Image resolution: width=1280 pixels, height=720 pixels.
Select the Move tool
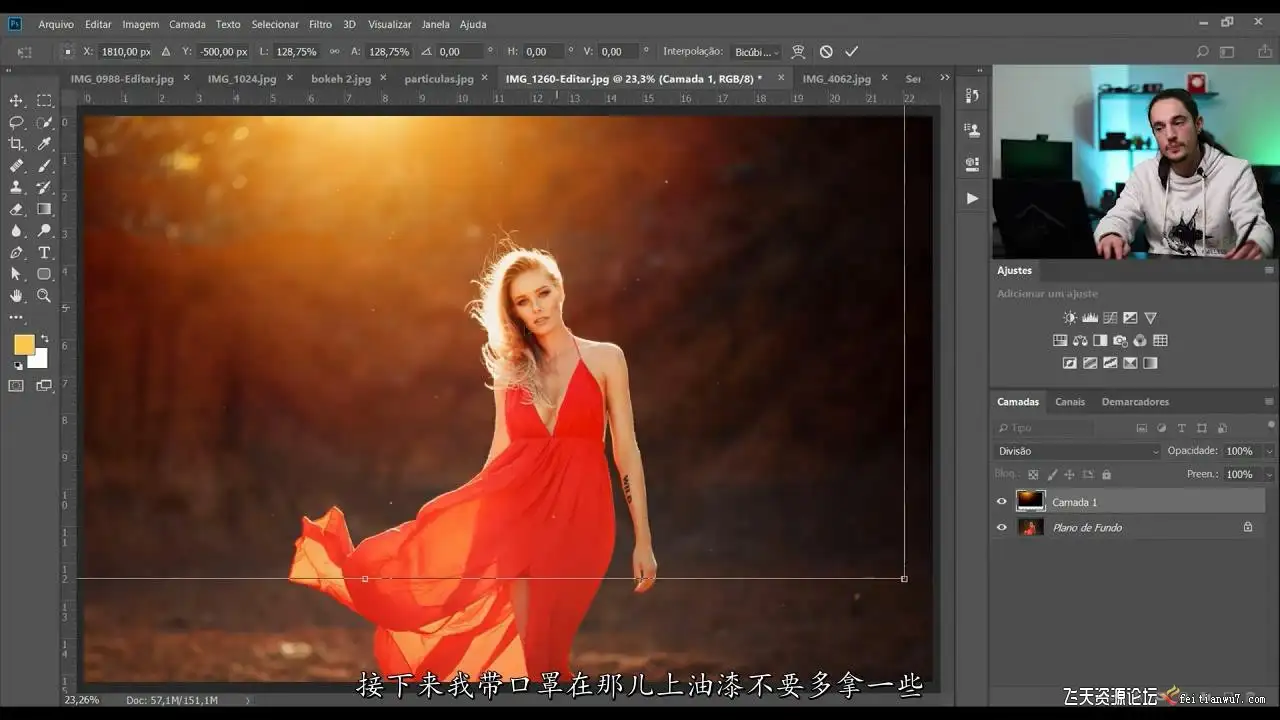pos(16,101)
